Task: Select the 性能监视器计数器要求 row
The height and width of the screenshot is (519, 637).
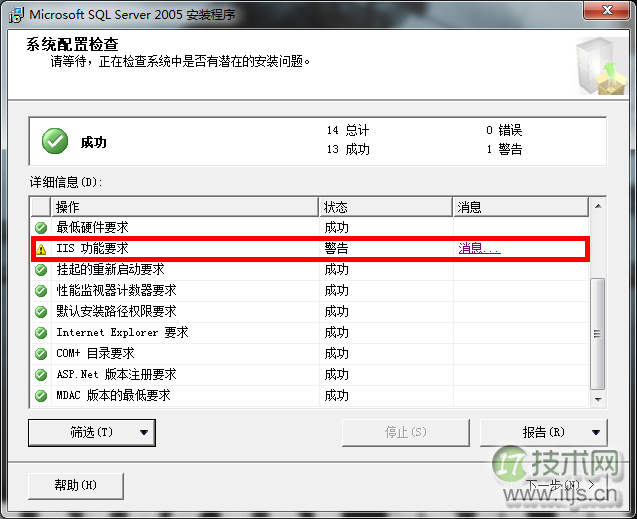Action: [x=310, y=291]
